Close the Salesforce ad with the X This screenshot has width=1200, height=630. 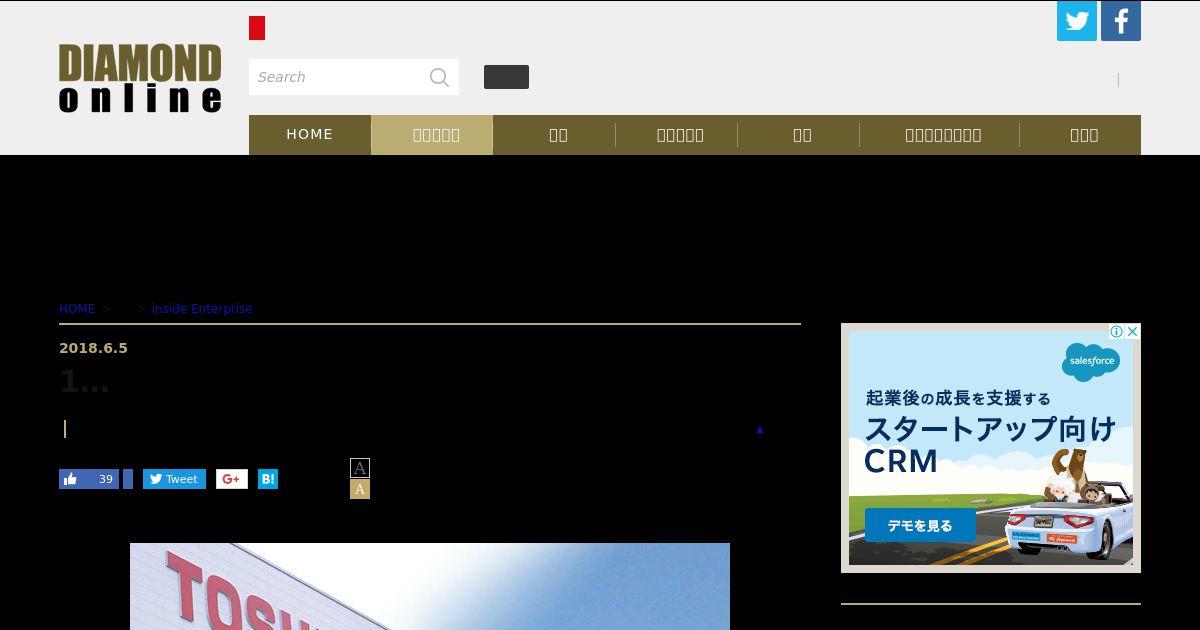pos(1133,331)
